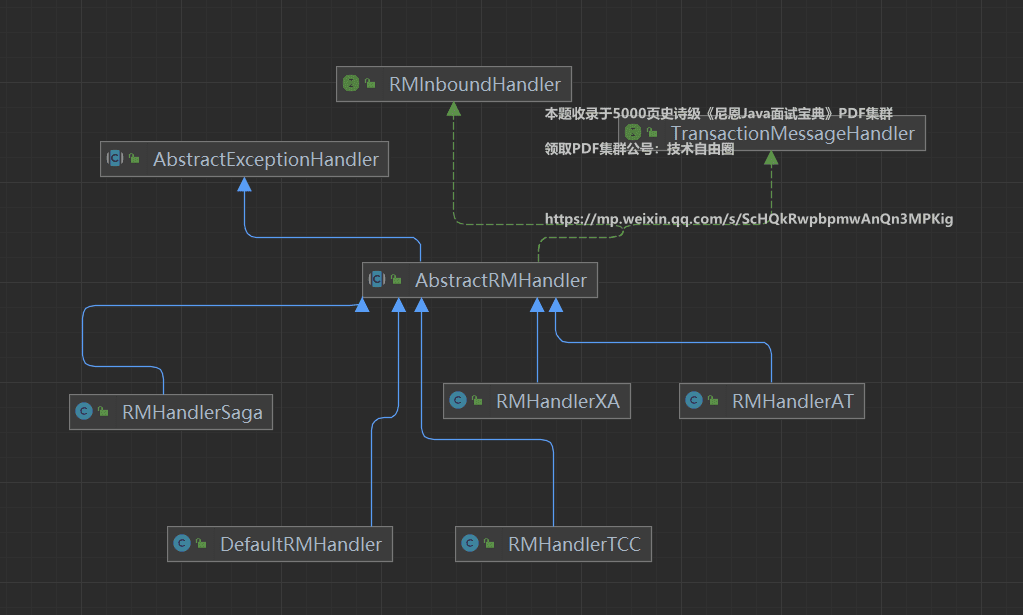
Task: Click the RMHandlerTCC label text
Action: click(574, 544)
